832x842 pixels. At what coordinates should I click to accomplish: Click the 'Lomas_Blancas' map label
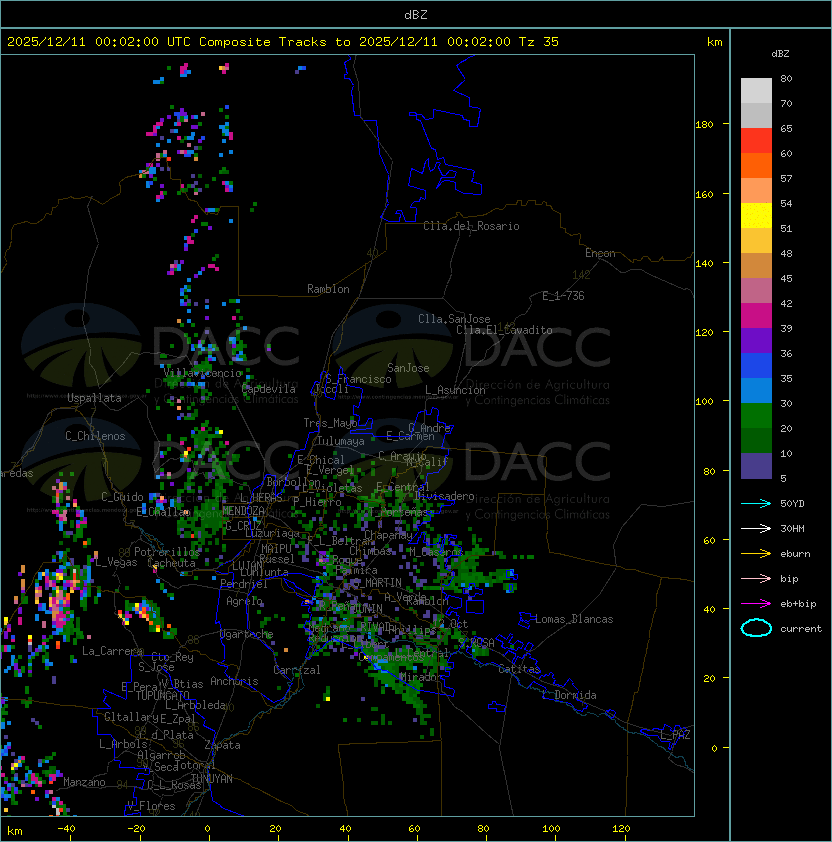574,619
